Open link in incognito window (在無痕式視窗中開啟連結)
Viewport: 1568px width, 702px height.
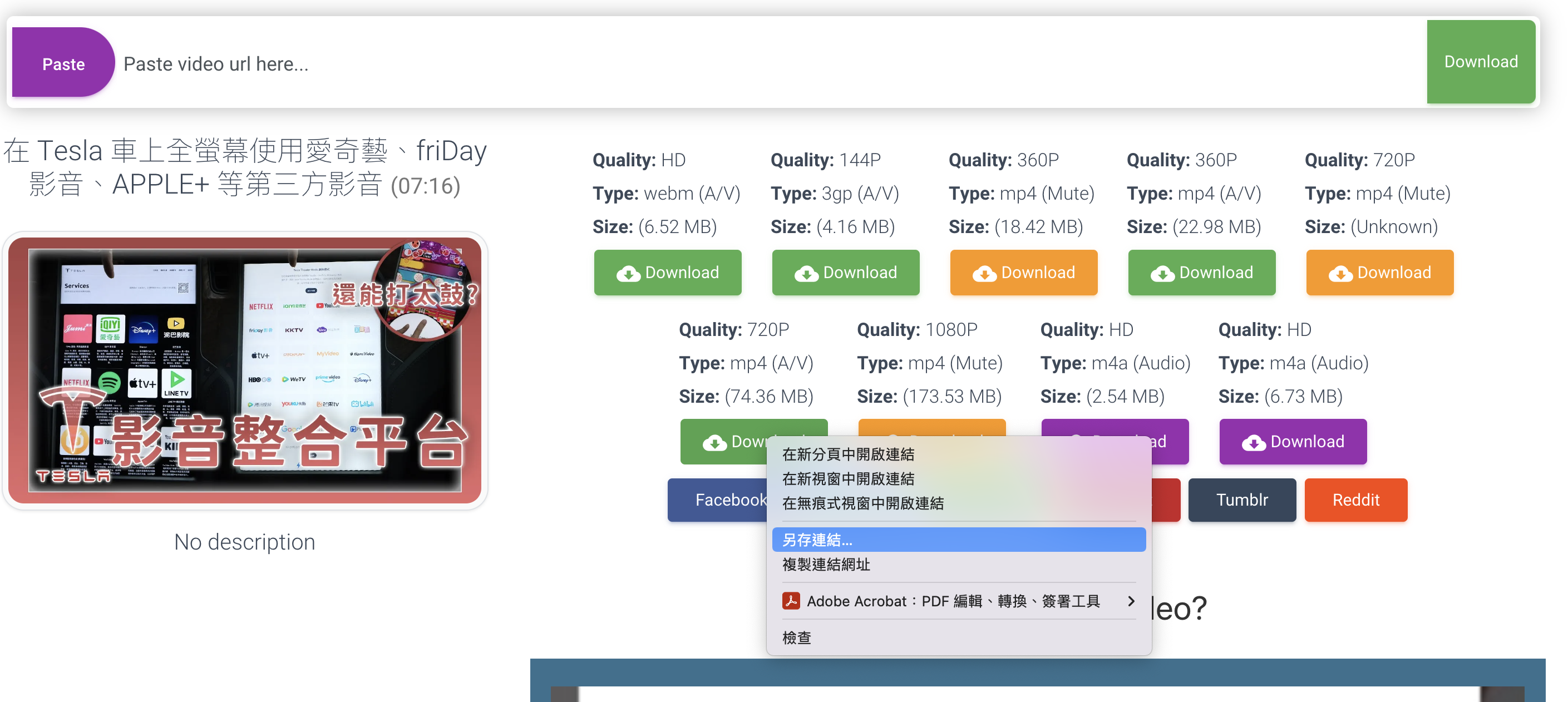(x=862, y=503)
